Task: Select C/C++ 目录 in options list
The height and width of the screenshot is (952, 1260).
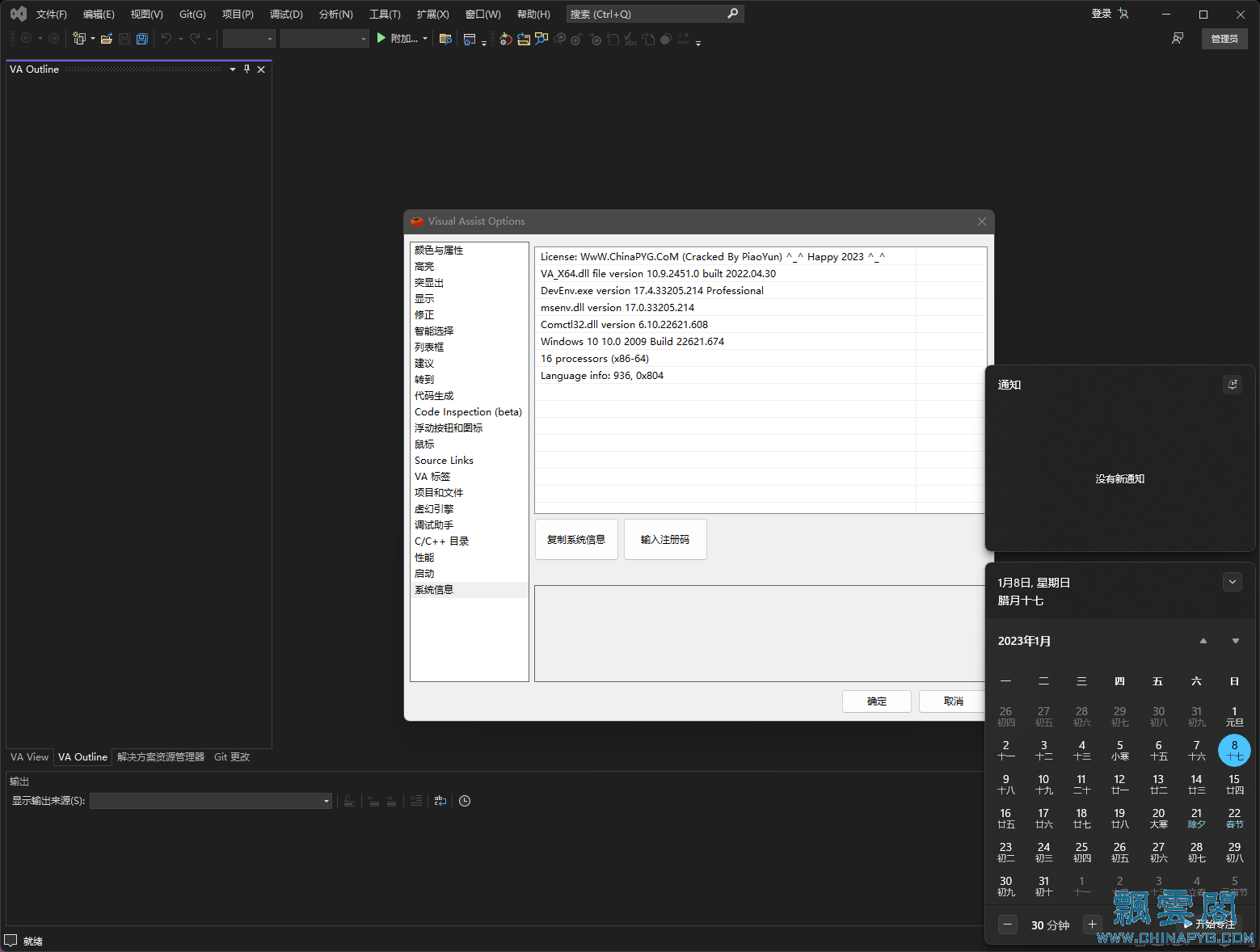Action: click(x=469, y=541)
